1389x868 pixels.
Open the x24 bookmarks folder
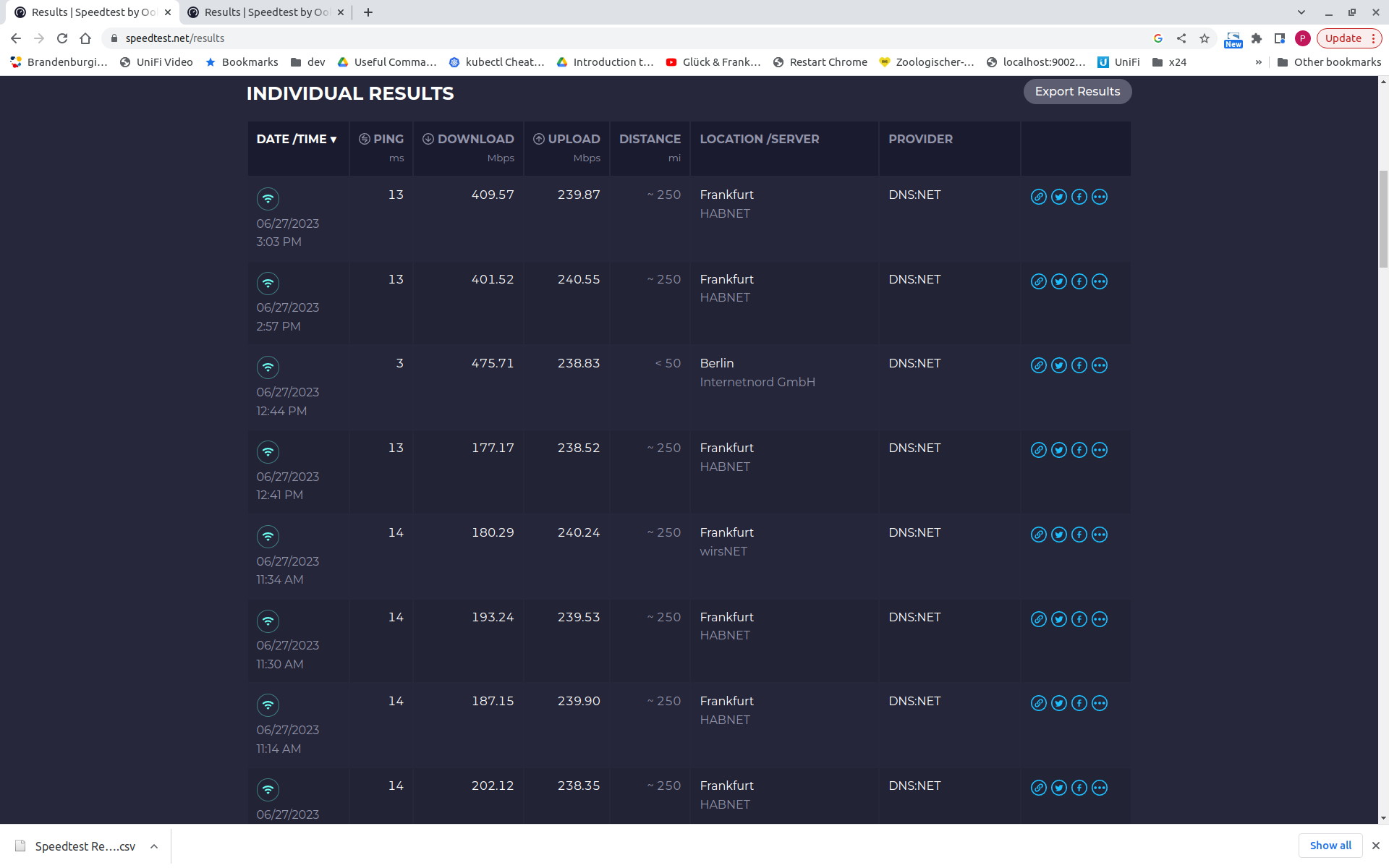[1169, 62]
